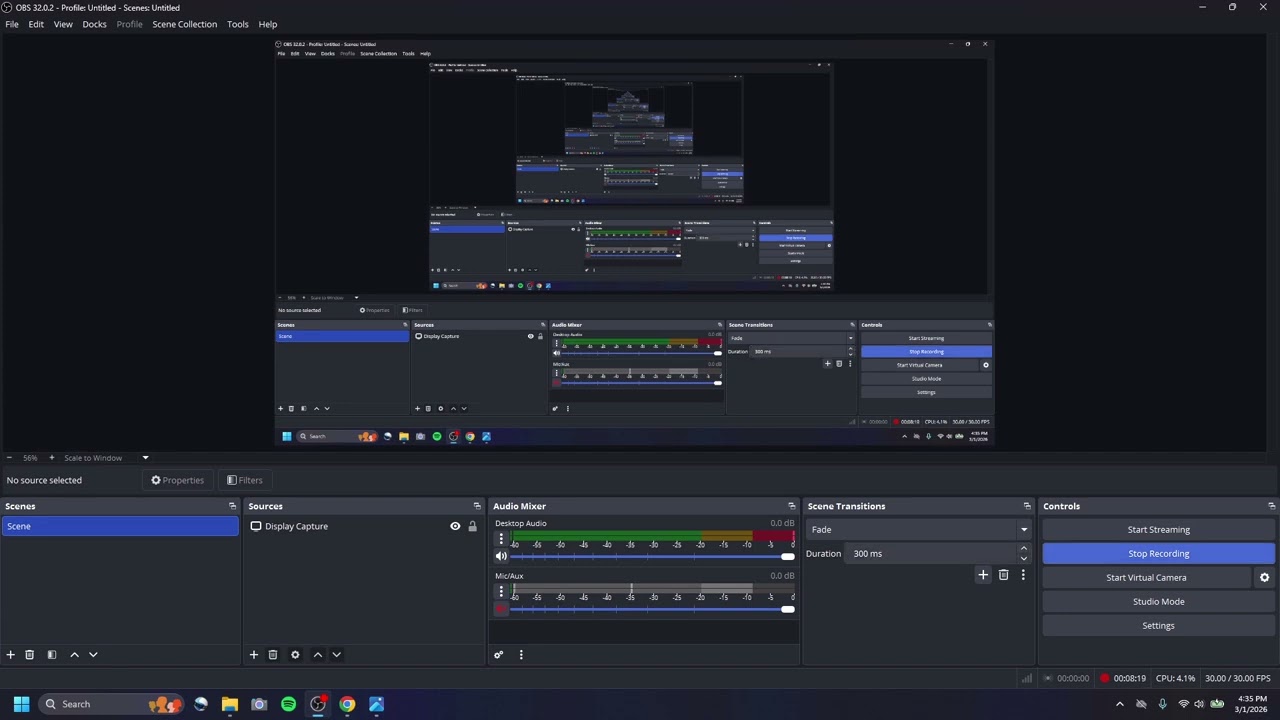The height and width of the screenshot is (720, 1280).
Task: Pop out the Controls dock icon
Action: pos(1271,506)
